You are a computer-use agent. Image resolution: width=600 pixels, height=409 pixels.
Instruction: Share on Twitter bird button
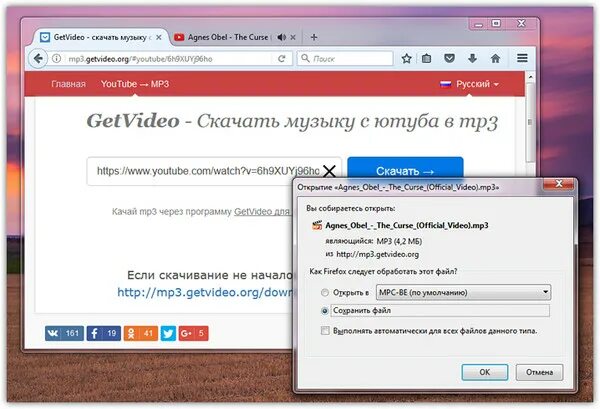[x=168, y=333]
